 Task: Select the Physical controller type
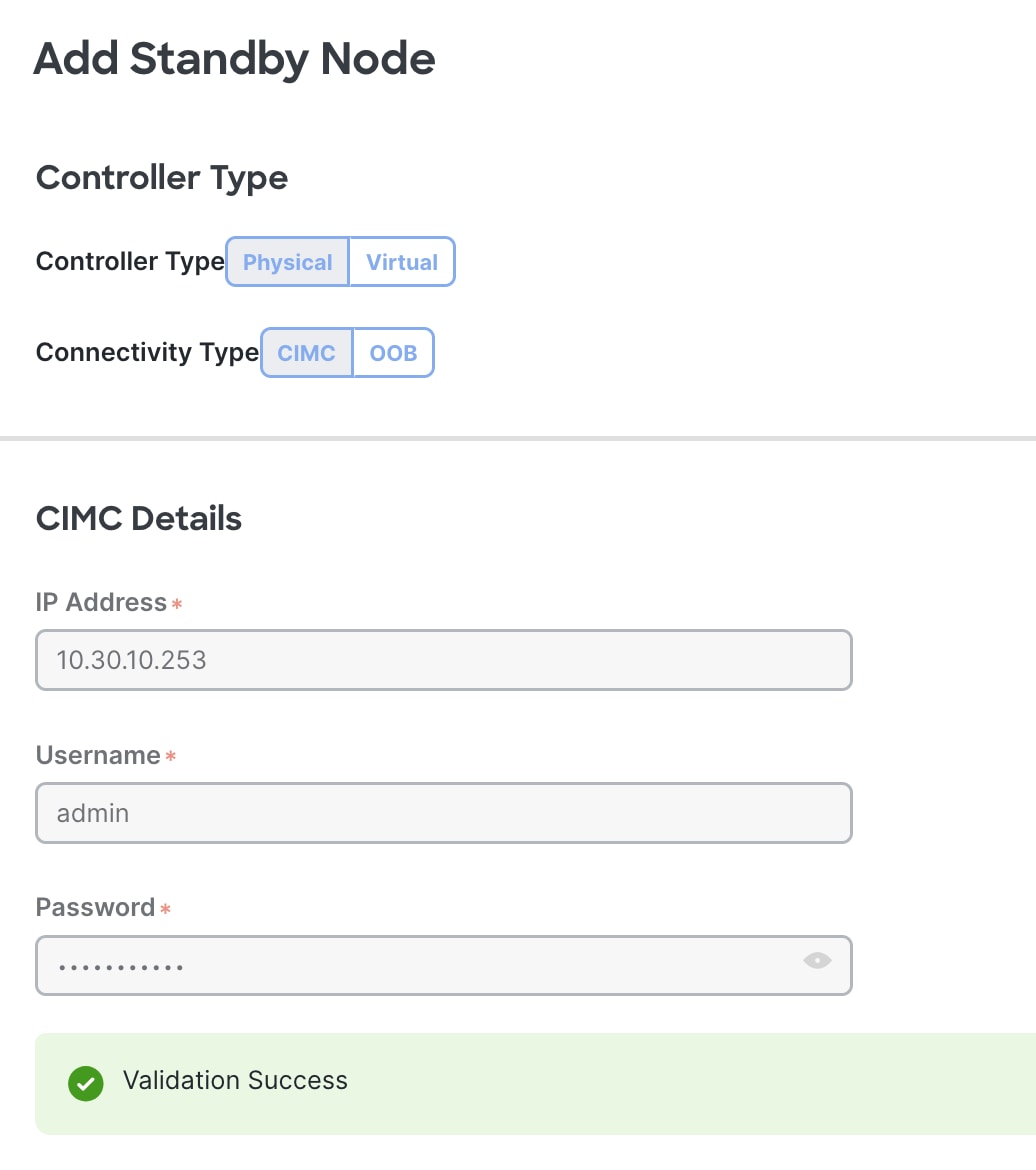tap(287, 261)
